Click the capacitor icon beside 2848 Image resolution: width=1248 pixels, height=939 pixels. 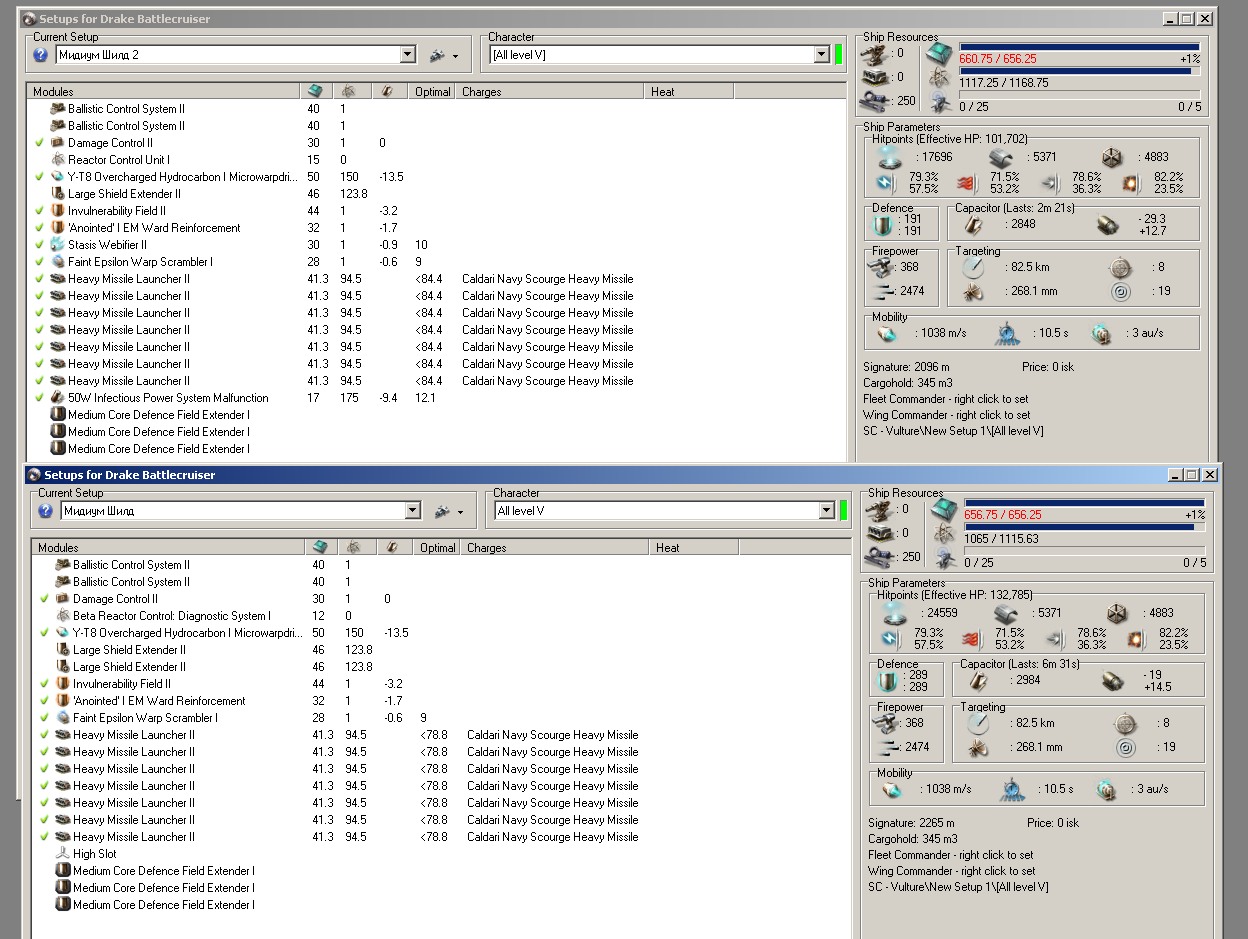[974, 224]
